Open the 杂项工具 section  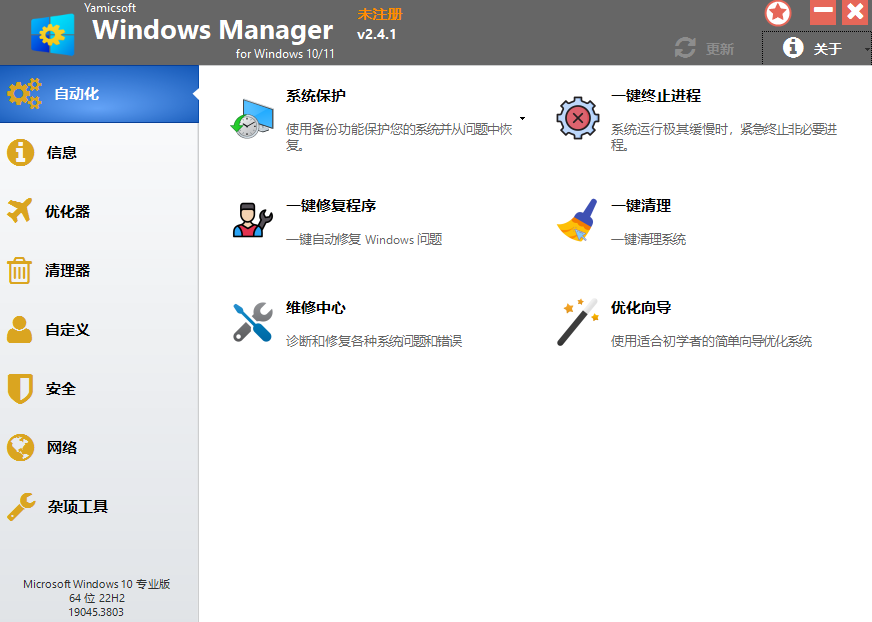(100, 506)
